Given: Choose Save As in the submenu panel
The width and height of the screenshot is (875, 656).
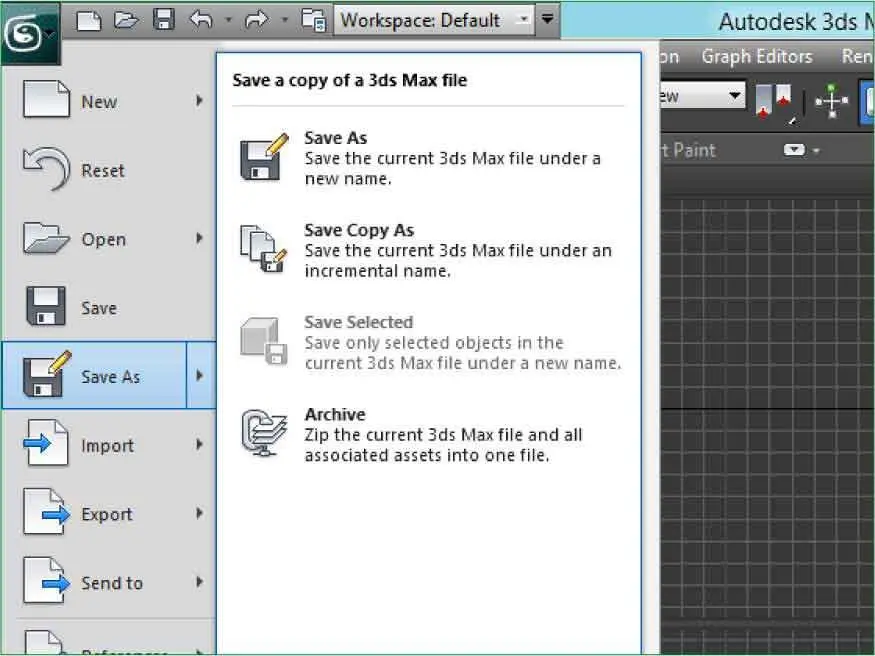Looking at the screenshot, I should click(428, 158).
